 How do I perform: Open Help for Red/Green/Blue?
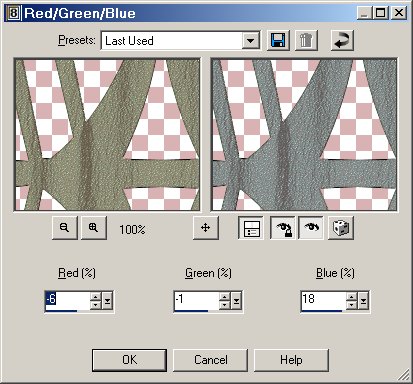tap(291, 360)
